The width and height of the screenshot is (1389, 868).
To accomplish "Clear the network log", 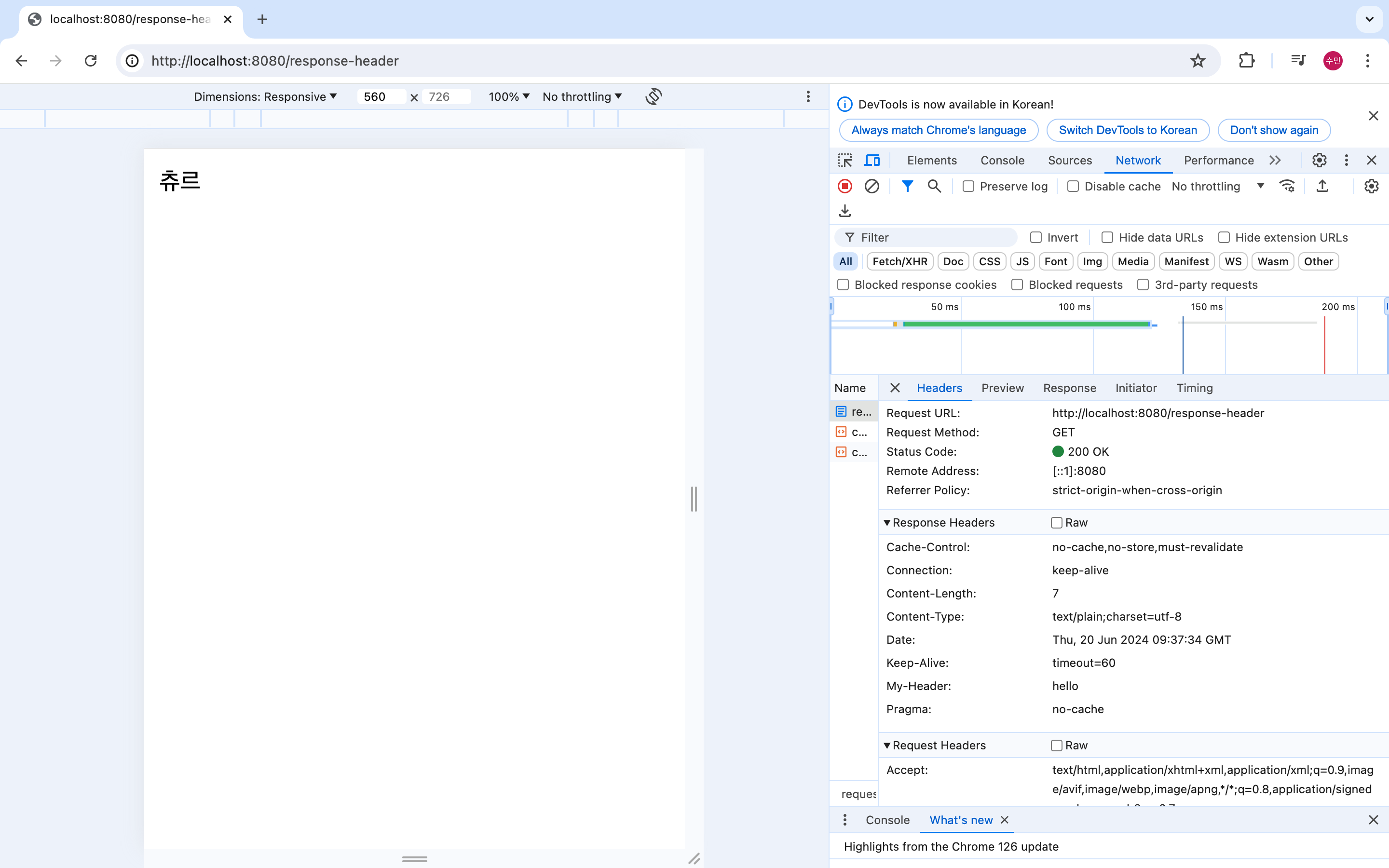I will (x=872, y=186).
